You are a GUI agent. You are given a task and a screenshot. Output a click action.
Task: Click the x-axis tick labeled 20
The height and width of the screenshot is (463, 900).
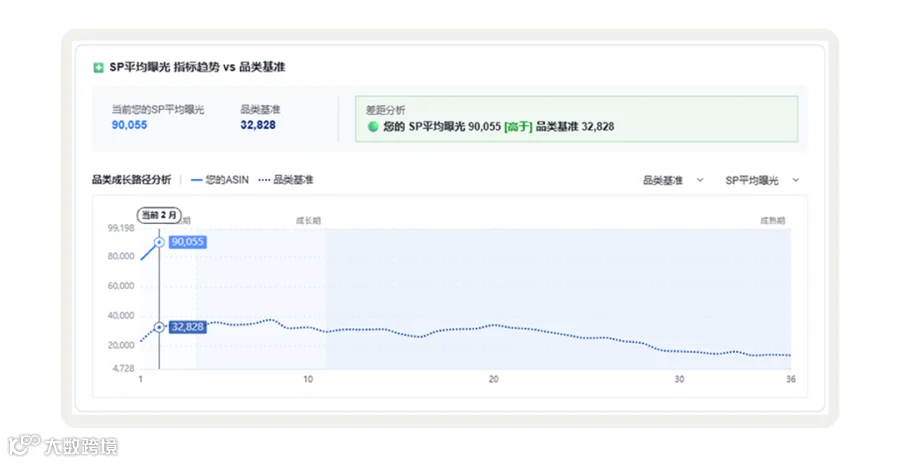point(494,379)
